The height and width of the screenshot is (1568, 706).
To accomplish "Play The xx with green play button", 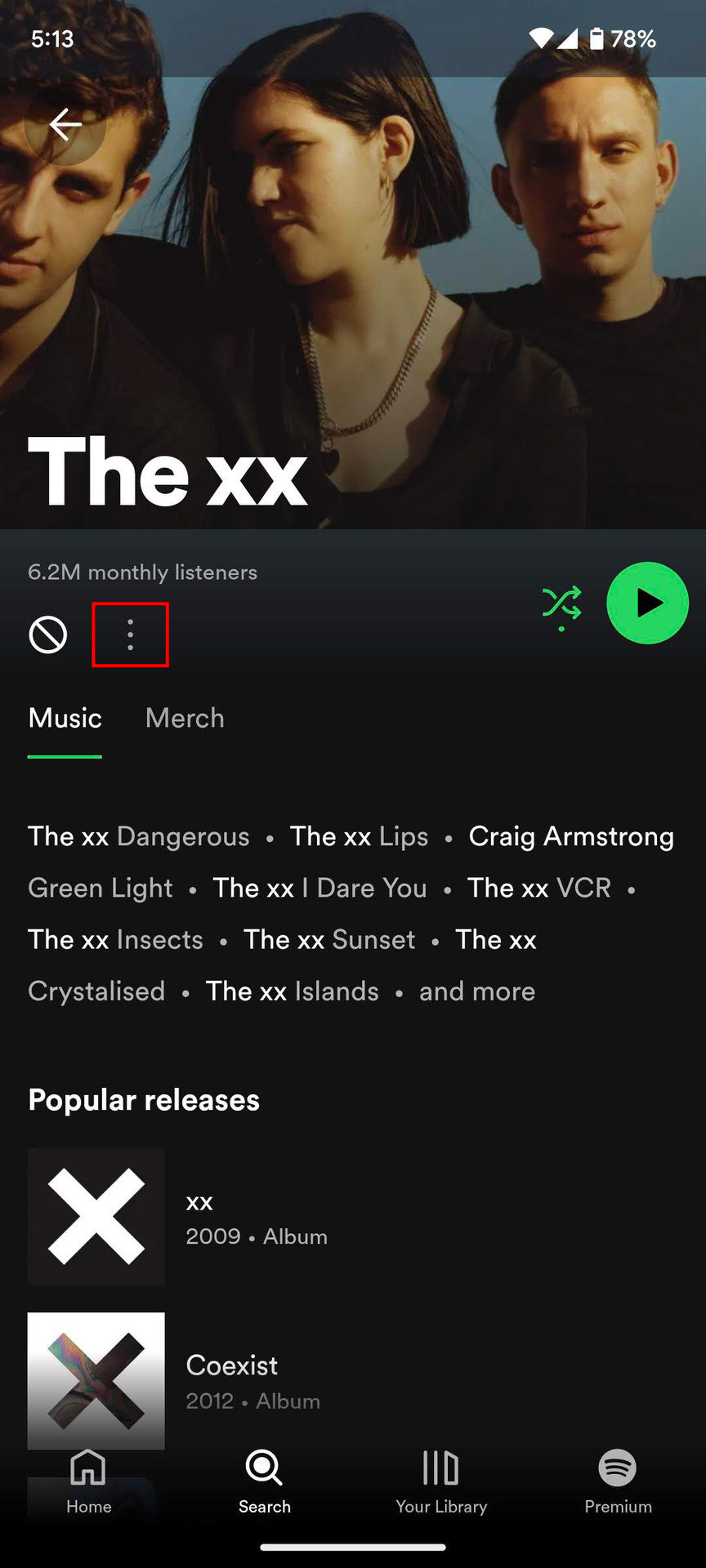I will [648, 604].
